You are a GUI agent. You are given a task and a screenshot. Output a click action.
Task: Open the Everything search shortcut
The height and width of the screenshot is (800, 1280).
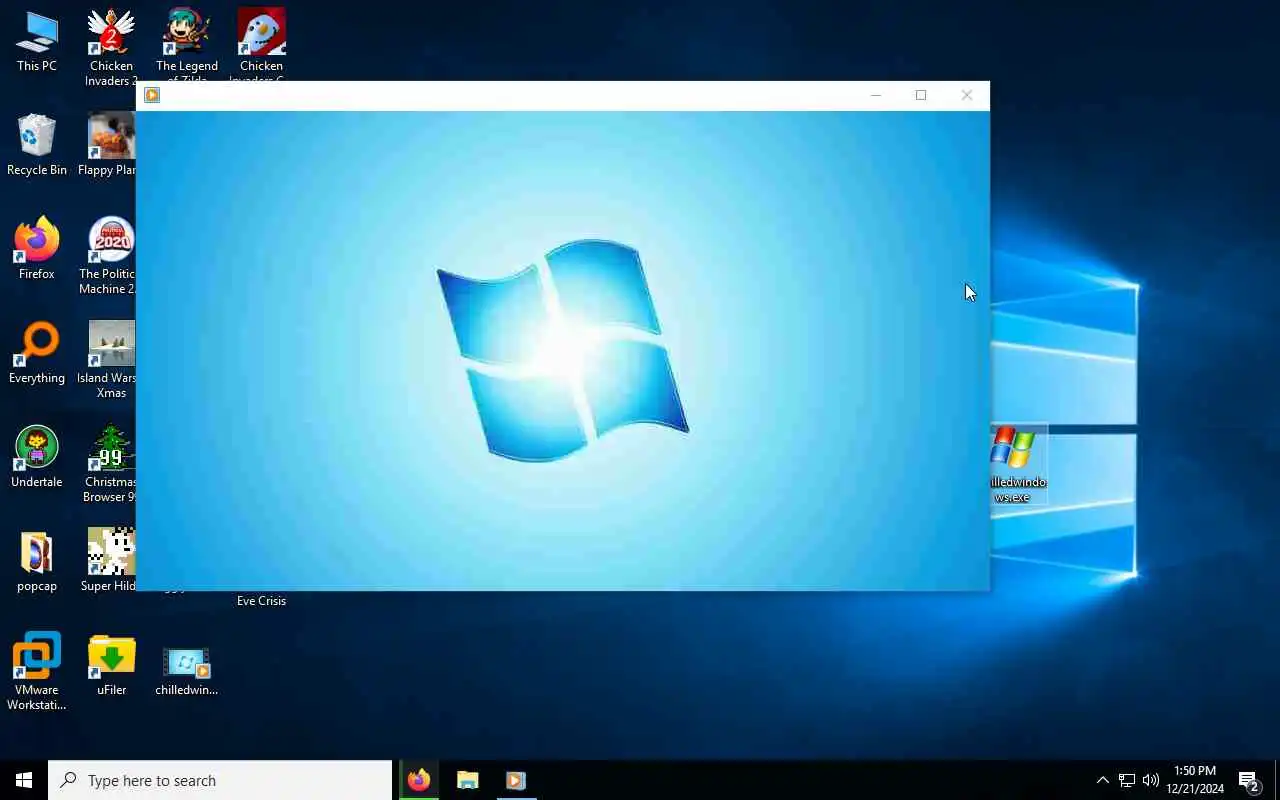pos(37,353)
